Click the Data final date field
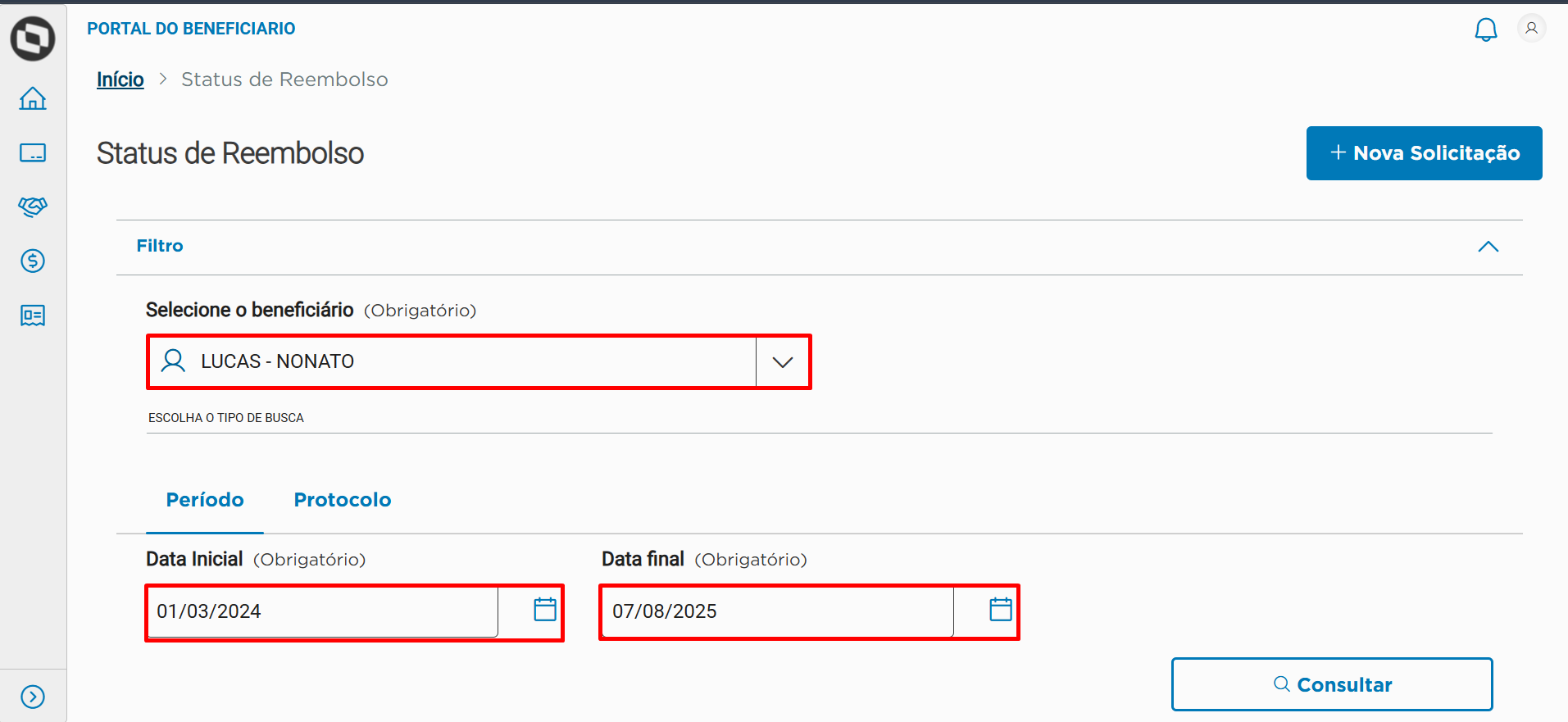 tap(779, 611)
